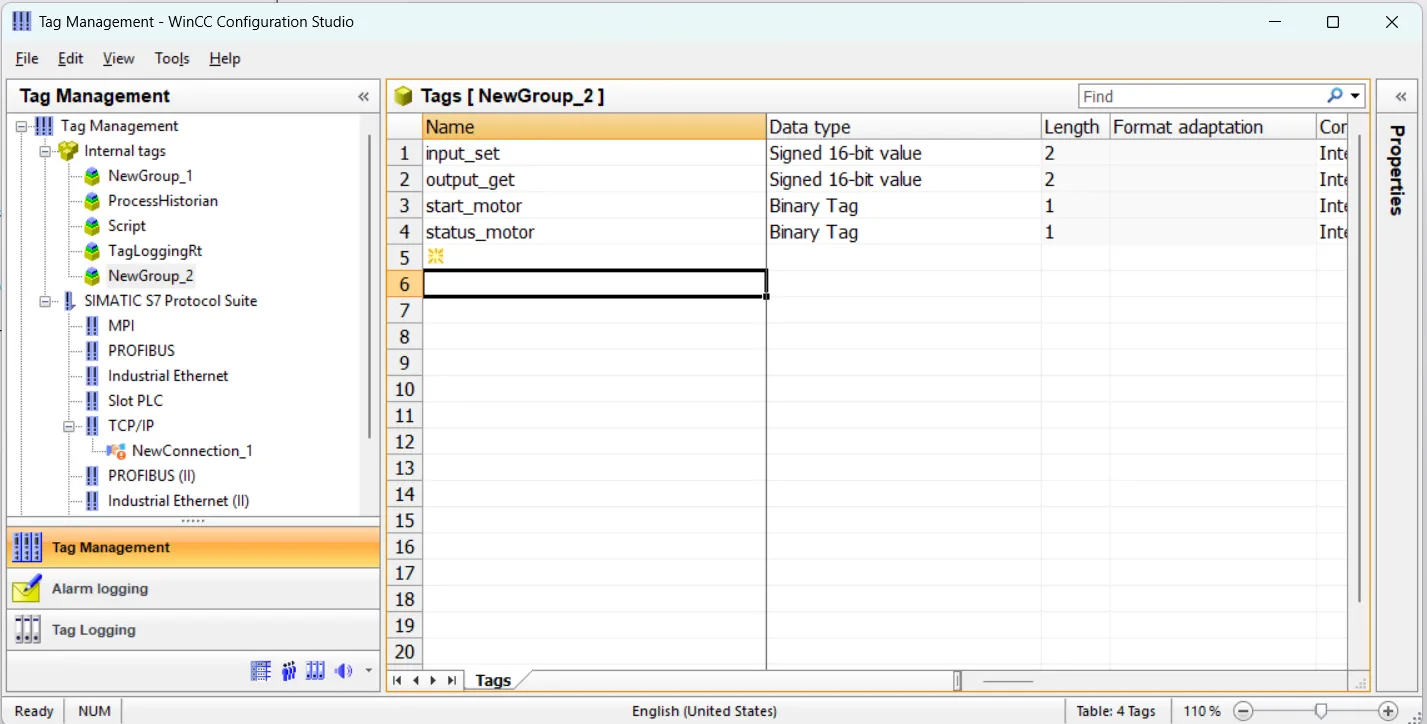Open the Edit menu

tap(70, 58)
